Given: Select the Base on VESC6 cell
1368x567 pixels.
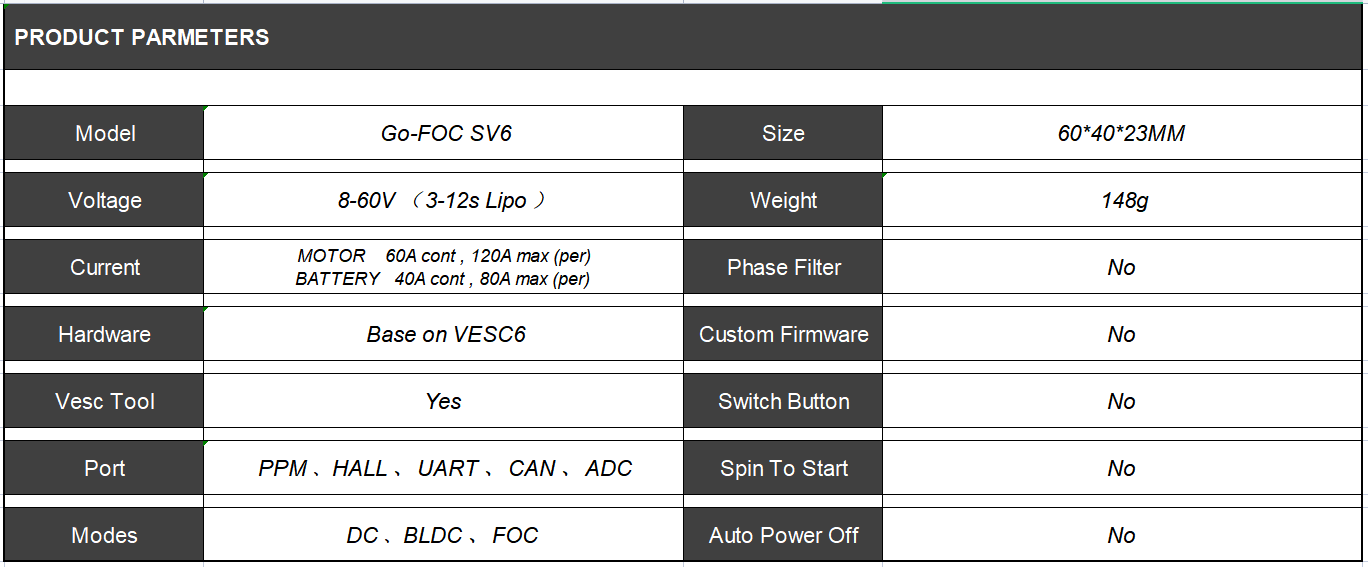Looking at the screenshot, I should (446, 335).
